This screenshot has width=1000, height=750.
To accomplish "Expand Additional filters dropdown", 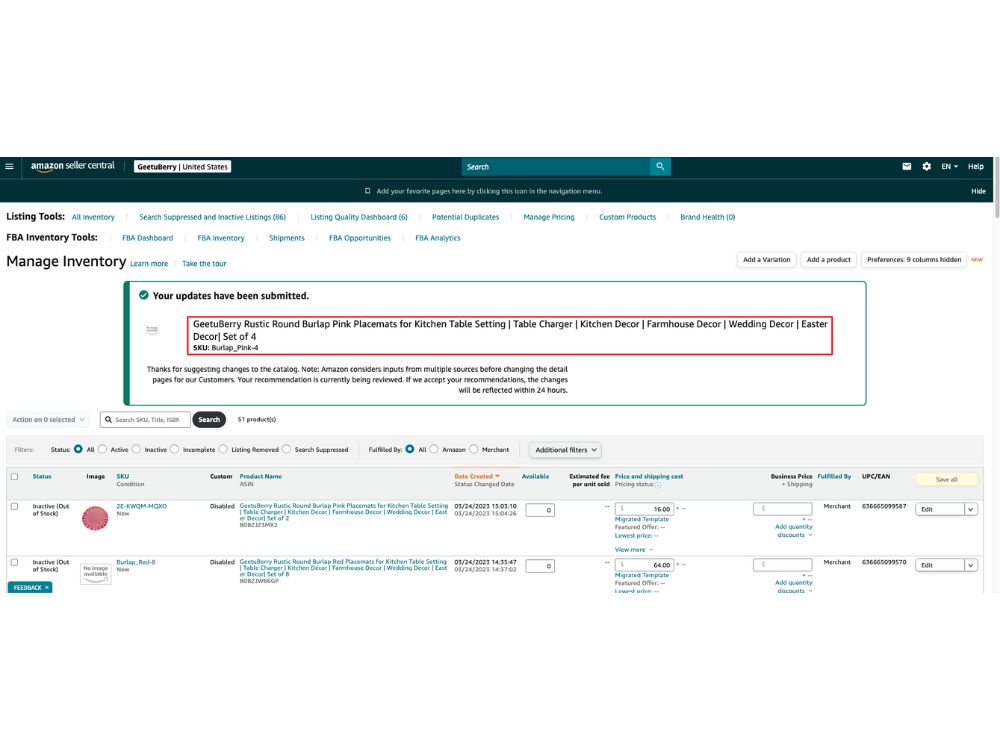I will pos(566,450).
